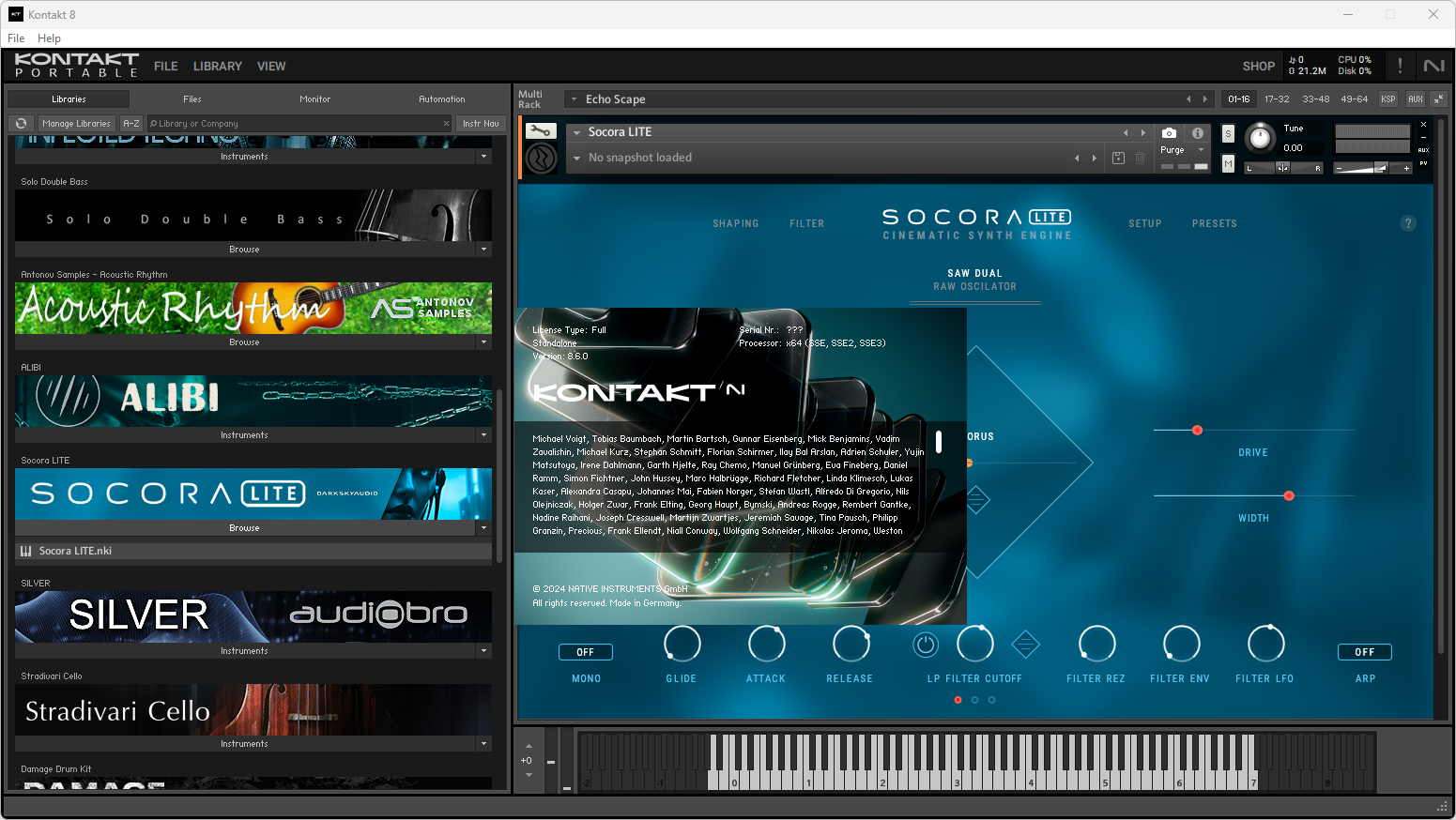Expand the Acoustic Rhythm Browse arrow

(484, 342)
